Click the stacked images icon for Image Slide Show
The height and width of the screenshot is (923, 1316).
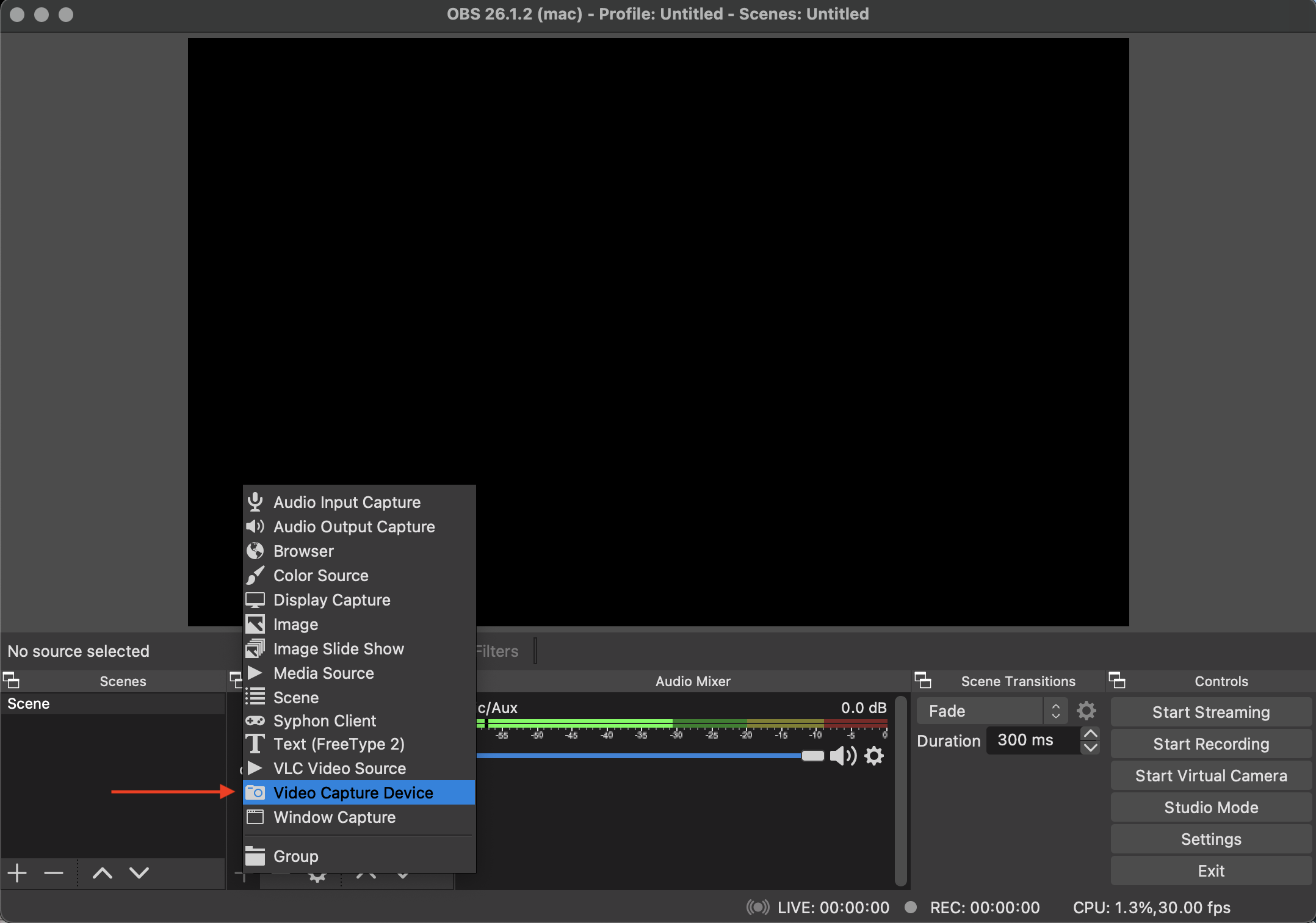(255, 648)
